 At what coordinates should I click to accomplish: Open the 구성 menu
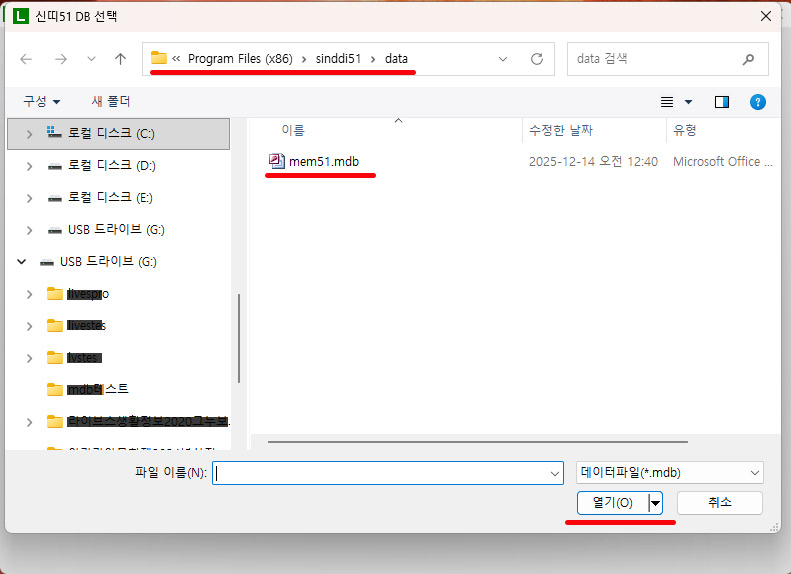tap(42, 102)
